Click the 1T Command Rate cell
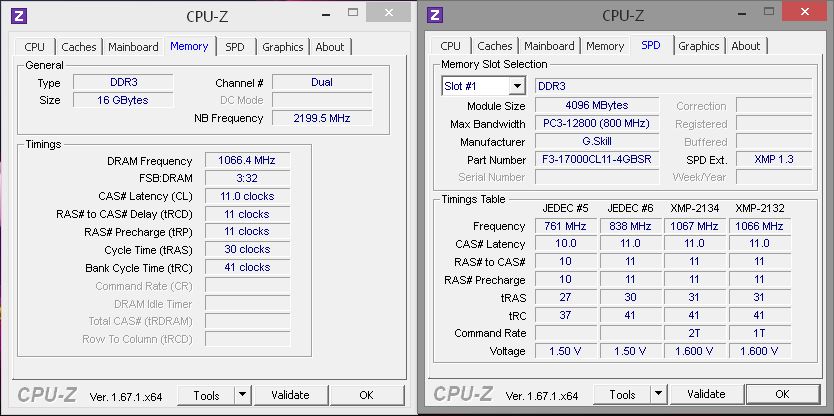This screenshot has width=834, height=416. (760, 333)
